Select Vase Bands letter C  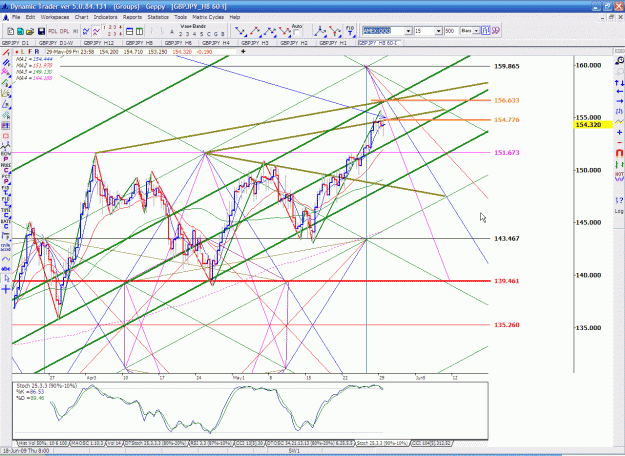[x=208, y=34]
